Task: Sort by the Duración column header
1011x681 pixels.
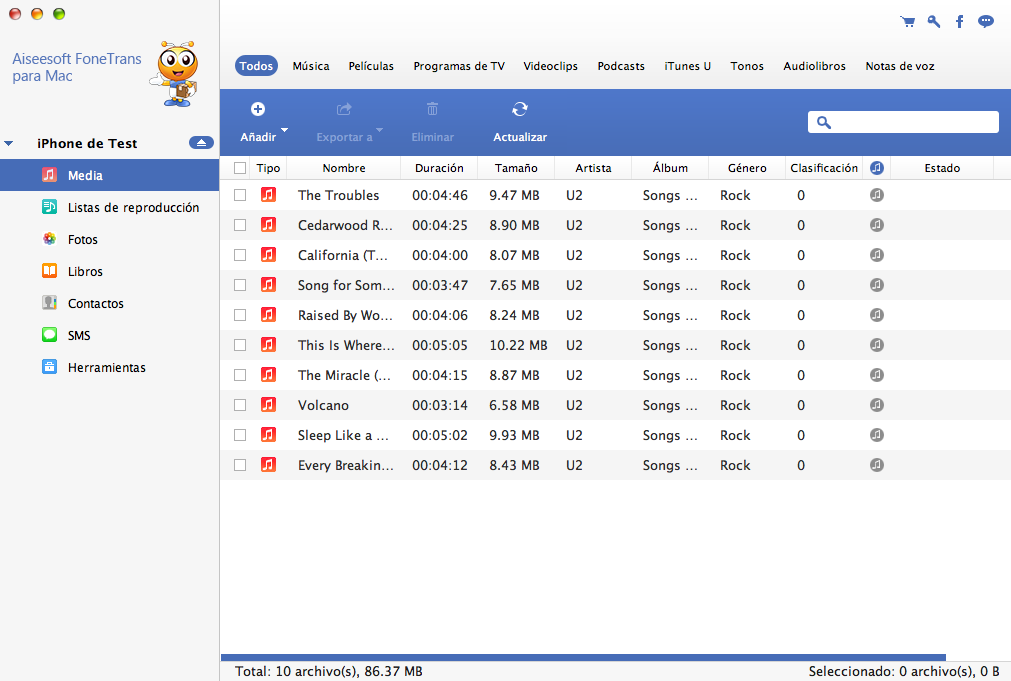Action: pyautogui.click(x=439, y=168)
